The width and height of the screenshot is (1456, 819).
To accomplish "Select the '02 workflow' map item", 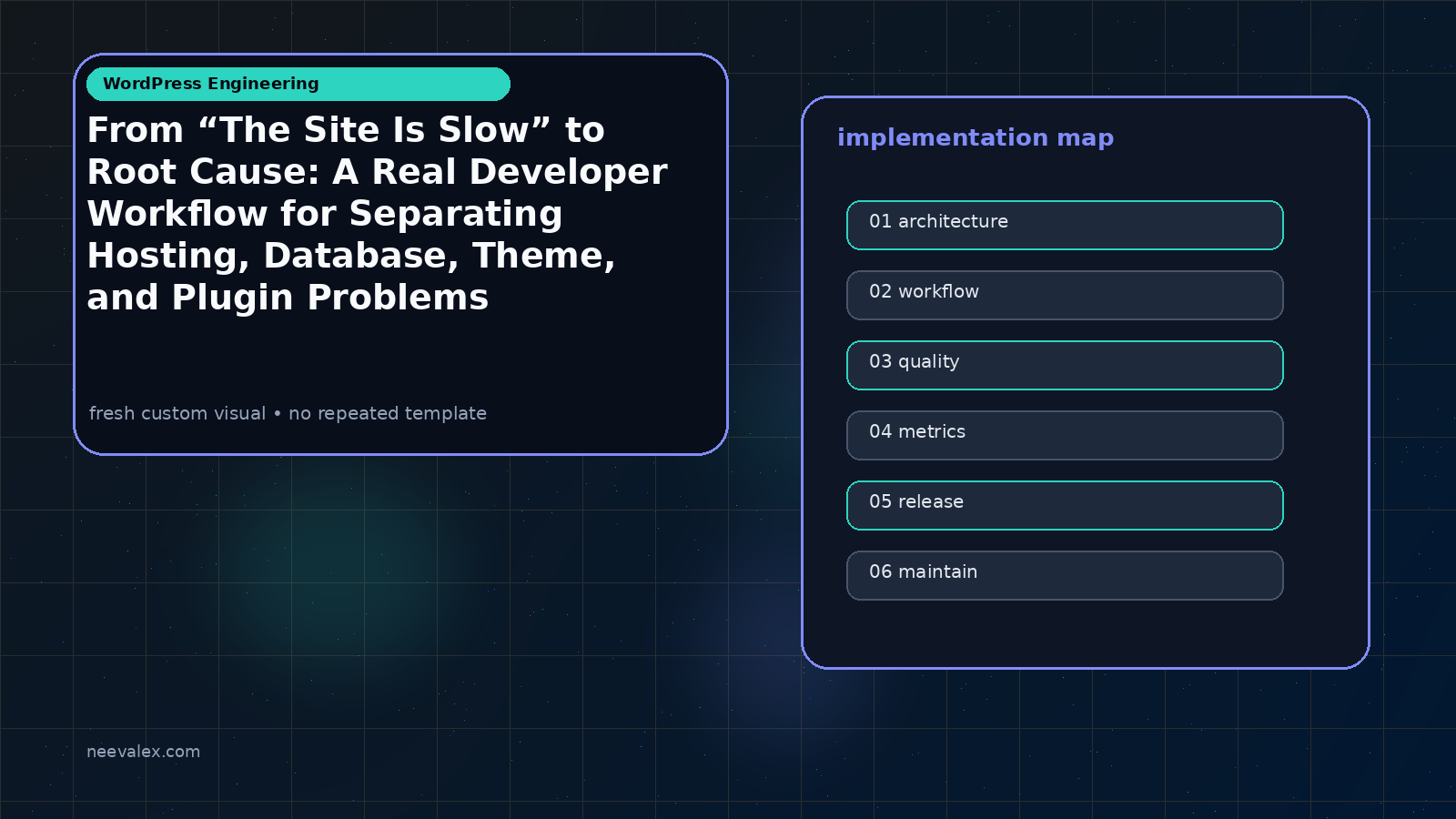I will tap(1065, 295).
